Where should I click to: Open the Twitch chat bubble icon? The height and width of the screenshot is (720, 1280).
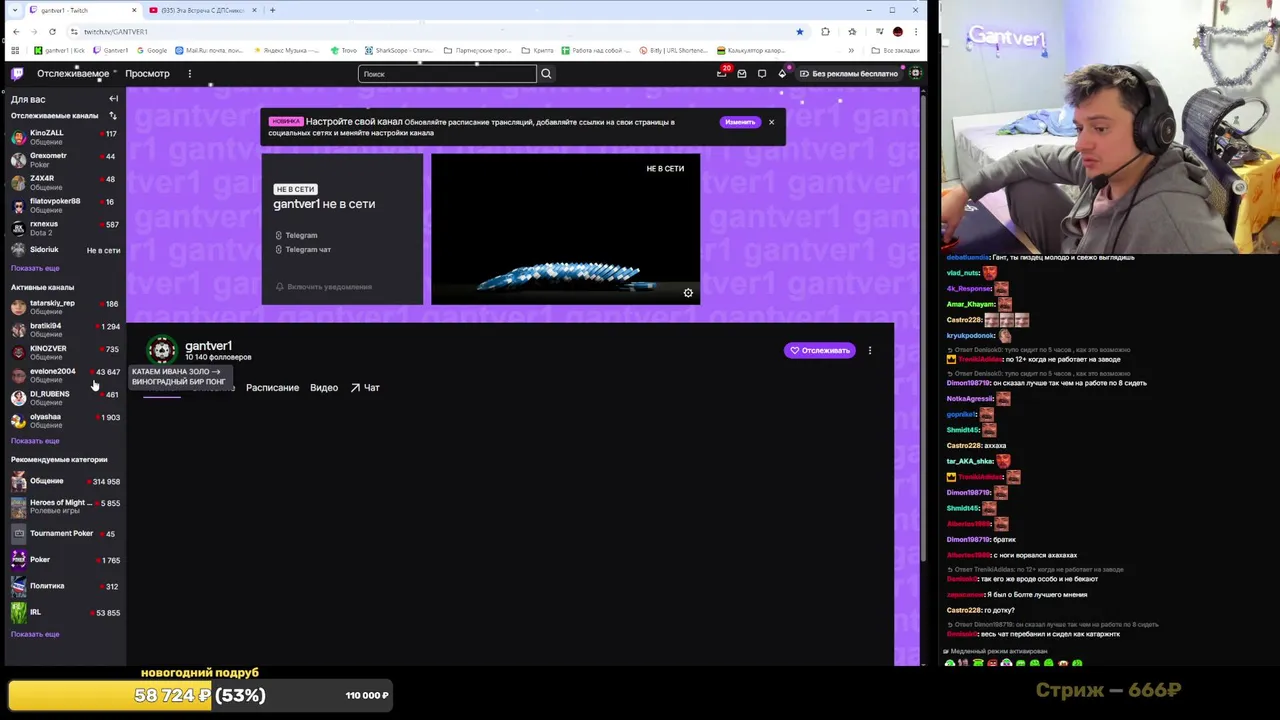coord(762,73)
